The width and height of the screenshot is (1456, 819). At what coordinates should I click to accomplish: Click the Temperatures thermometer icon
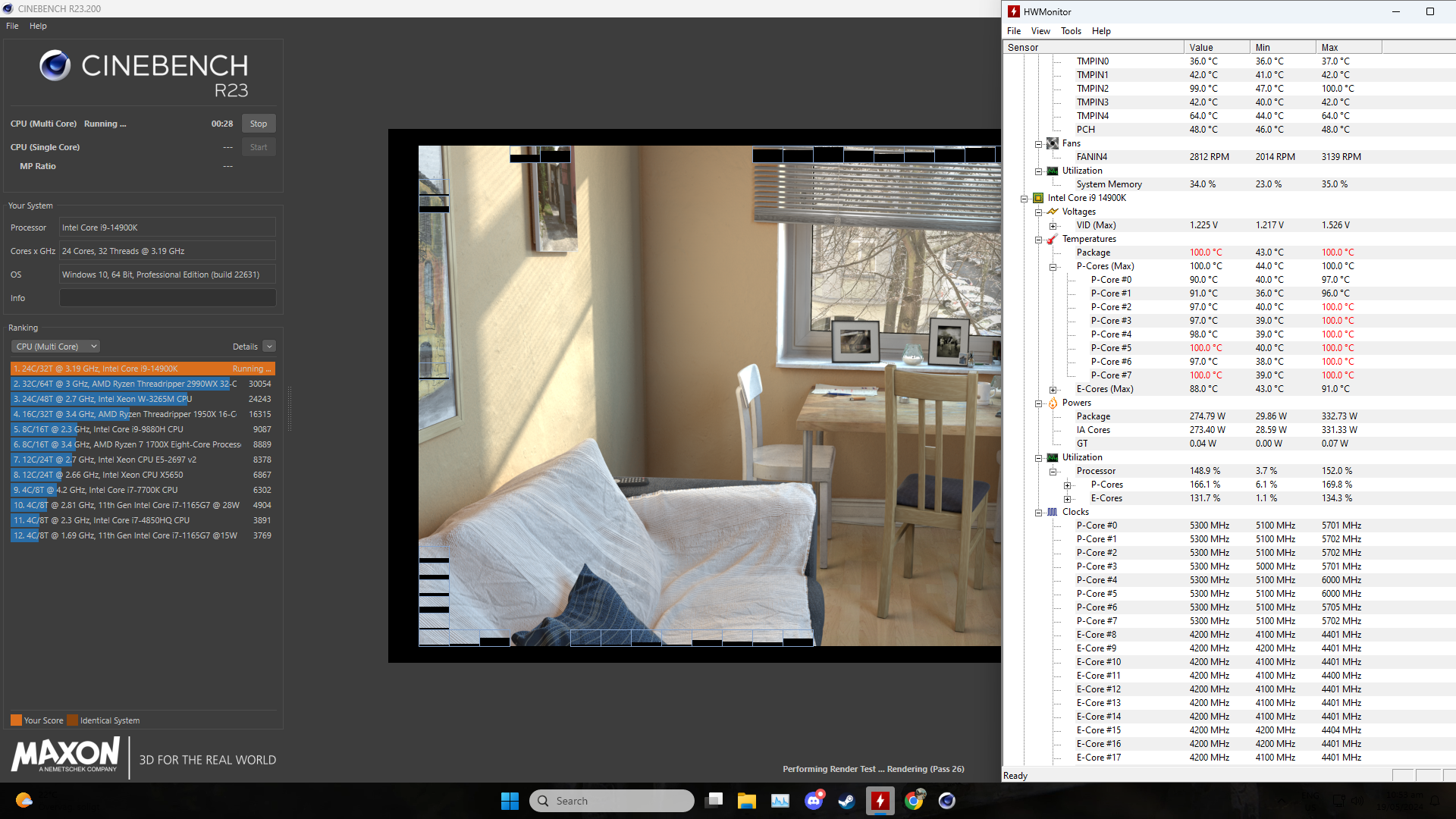(x=1053, y=239)
